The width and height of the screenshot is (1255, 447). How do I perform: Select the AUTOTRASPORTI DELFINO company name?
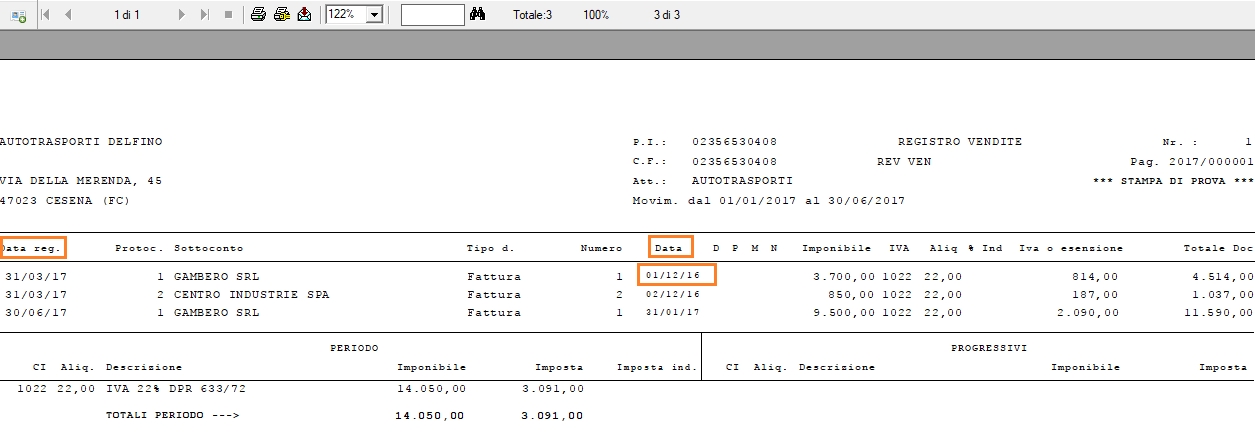(x=81, y=142)
